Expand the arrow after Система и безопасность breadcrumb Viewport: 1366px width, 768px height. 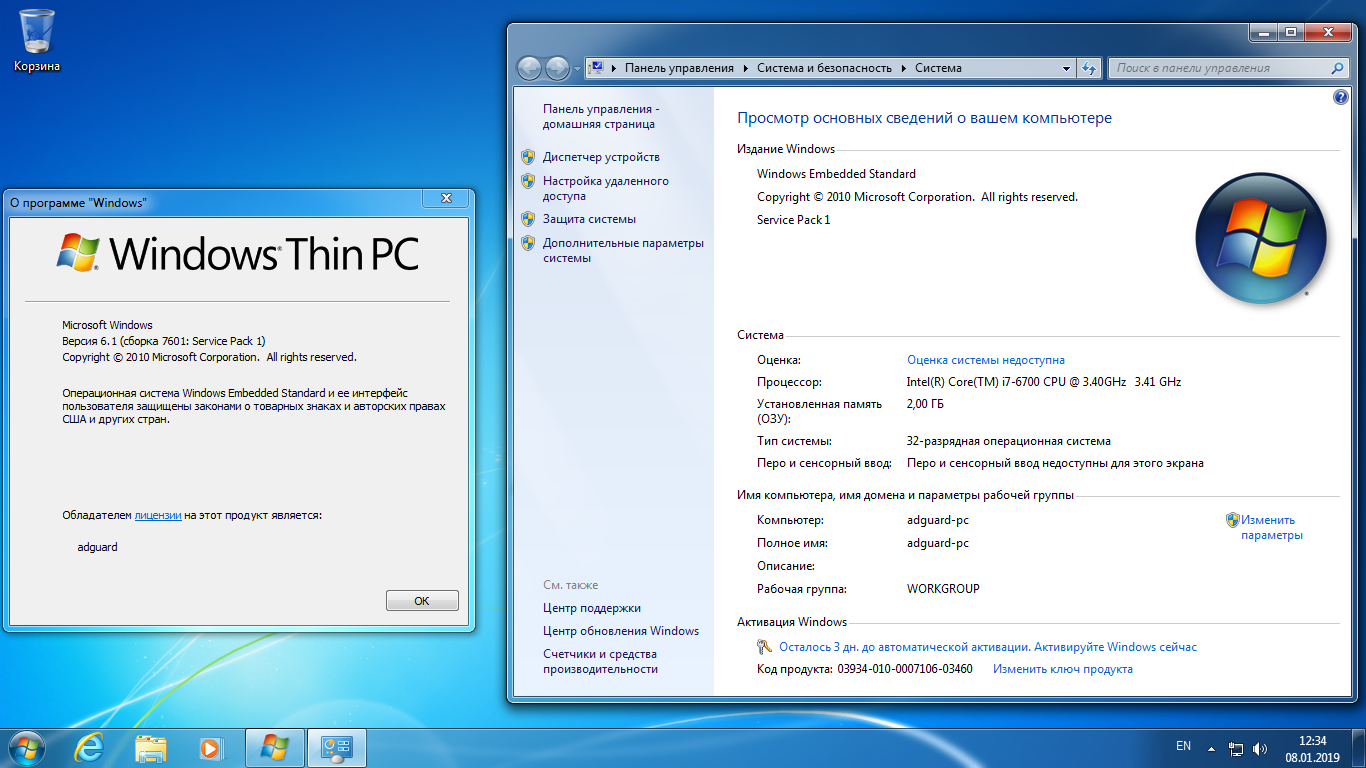(x=903, y=68)
